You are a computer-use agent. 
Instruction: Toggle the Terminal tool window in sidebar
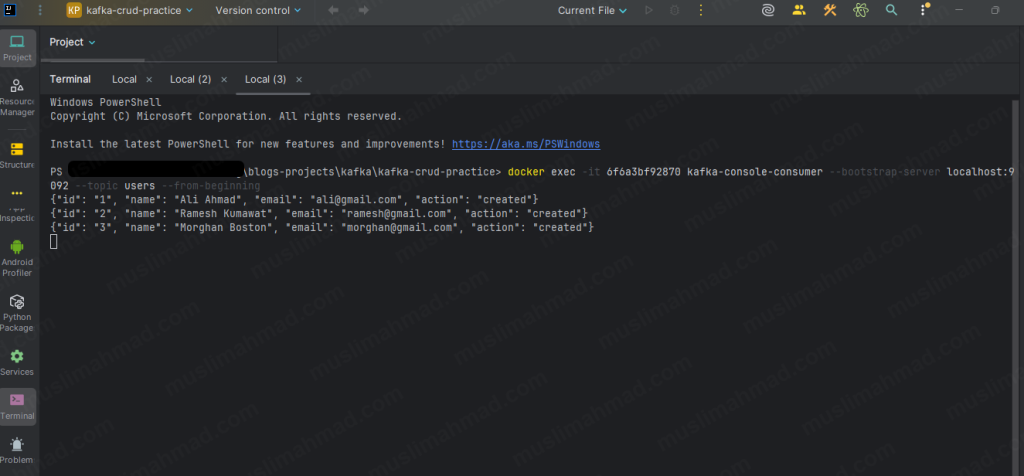tap(17, 407)
